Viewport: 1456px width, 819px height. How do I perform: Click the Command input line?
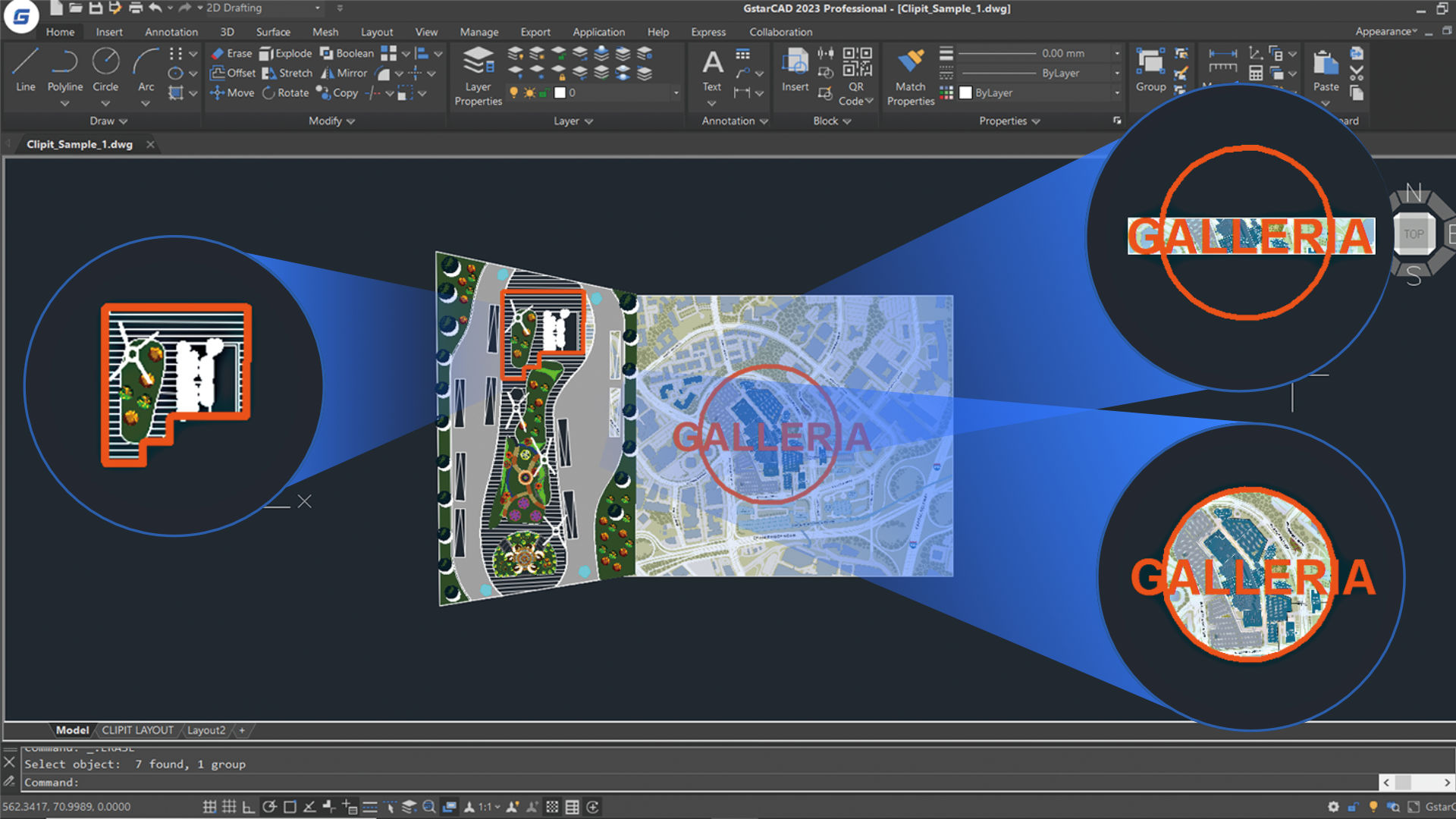coord(698,783)
